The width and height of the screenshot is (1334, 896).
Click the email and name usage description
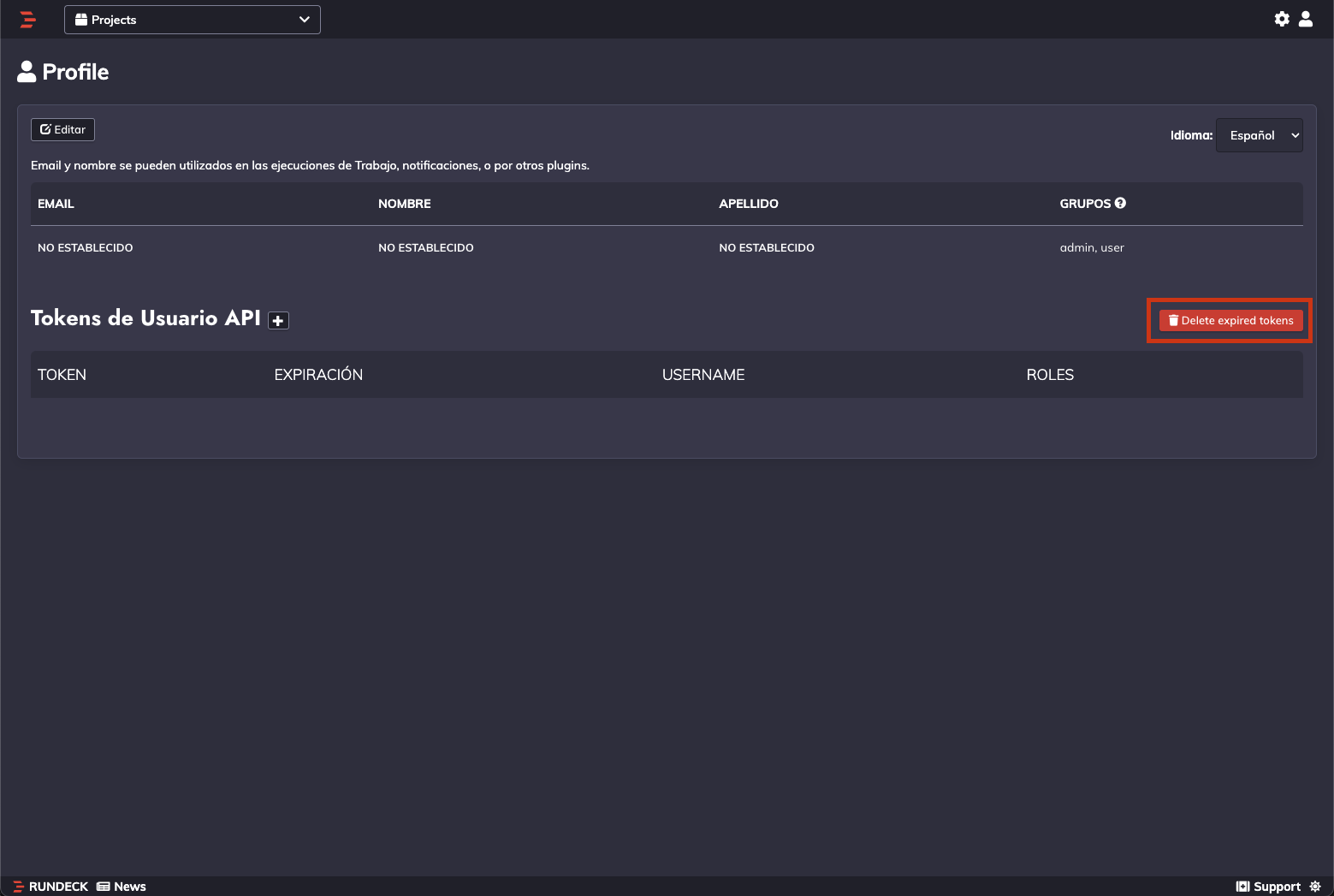310,165
